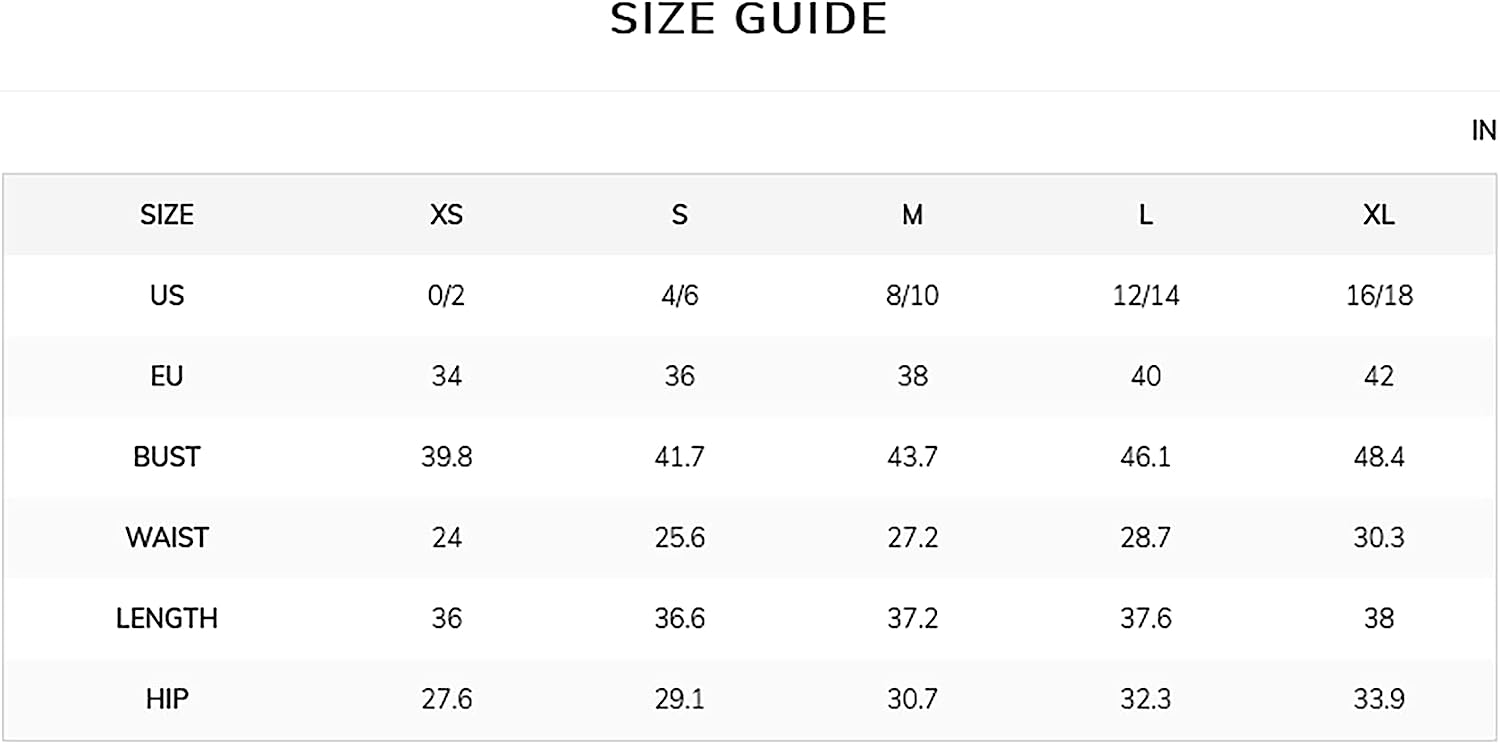The width and height of the screenshot is (1500, 744).
Task: Click bust value 39.8
Action: [x=446, y=457]
